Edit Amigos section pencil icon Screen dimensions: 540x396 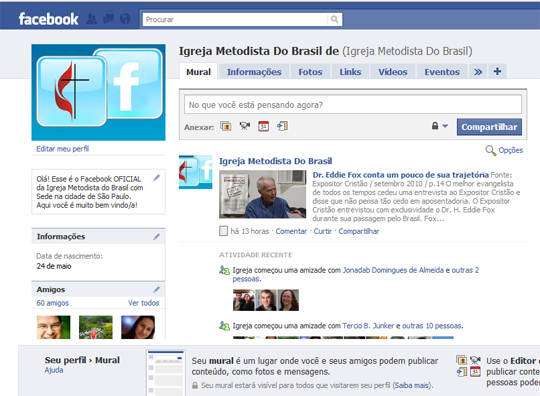click(x=157, y=290)
